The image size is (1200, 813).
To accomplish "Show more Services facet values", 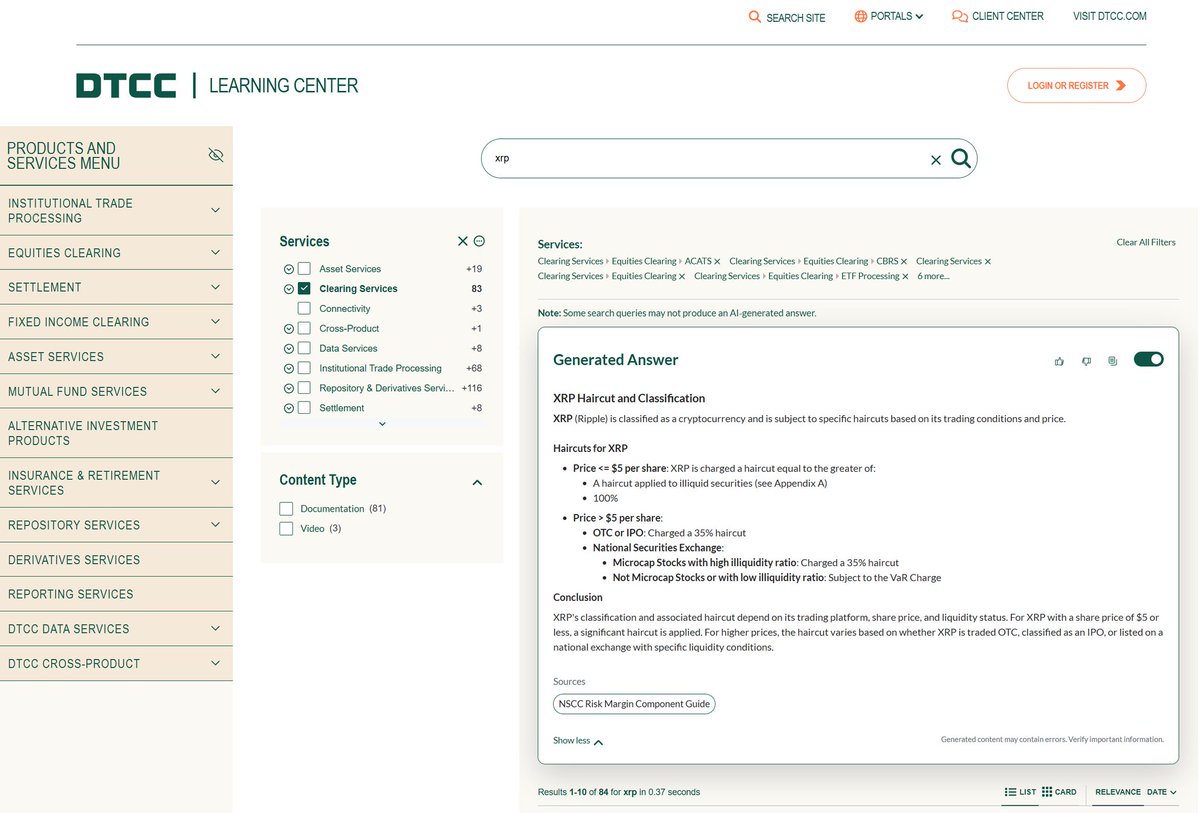I will (x=382, y=424).
